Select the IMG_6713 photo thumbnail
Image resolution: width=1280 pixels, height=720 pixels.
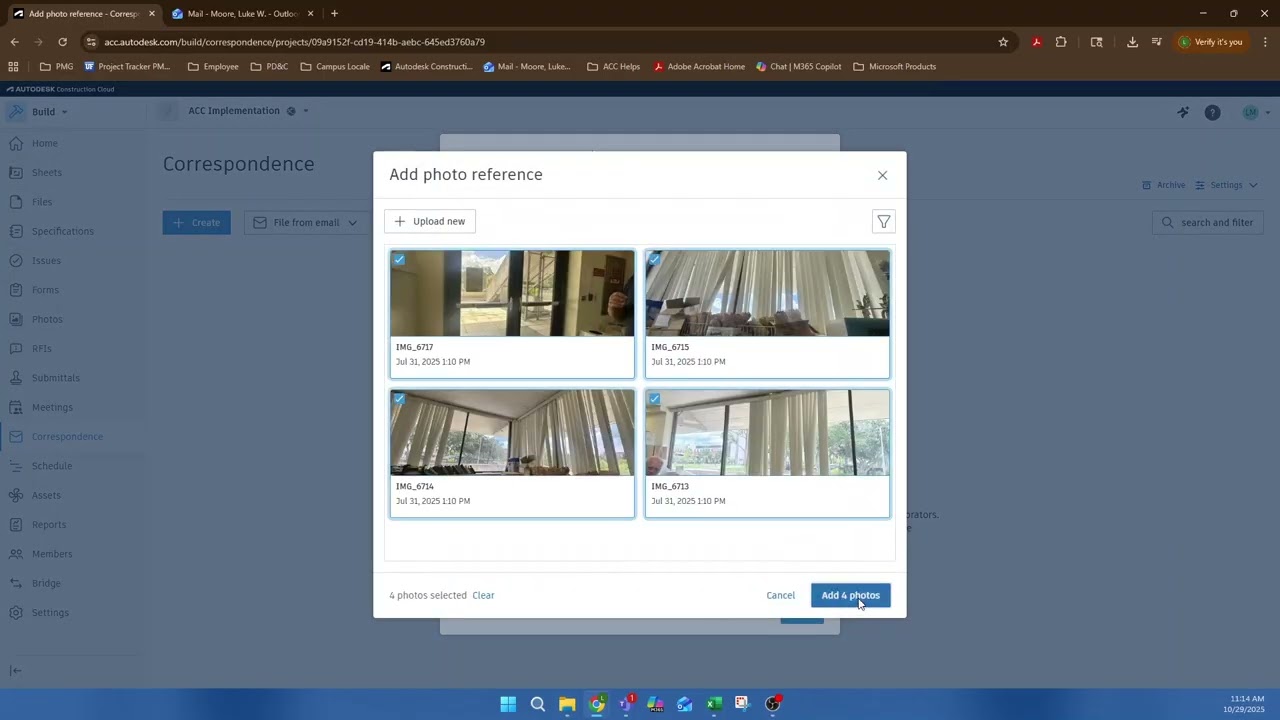coord(767,433)
